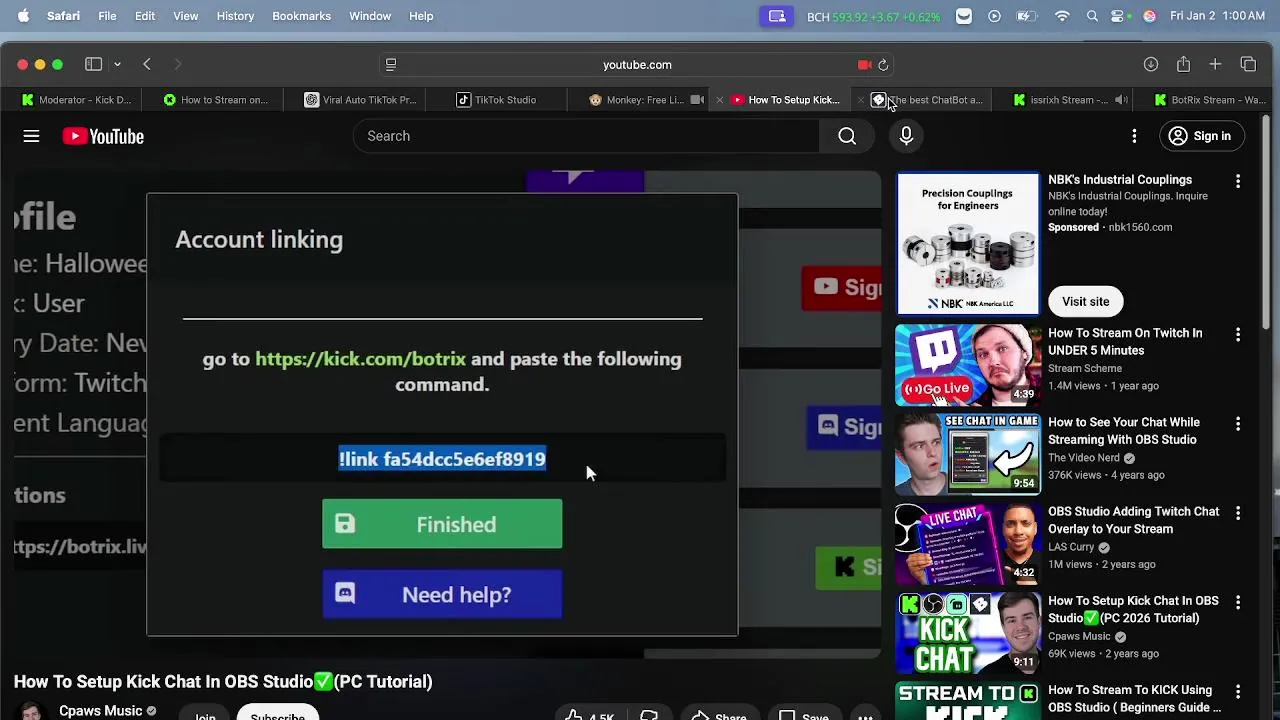
Task: Expand the sidebar tab group dropdown arrow
Action: point(117,64)
